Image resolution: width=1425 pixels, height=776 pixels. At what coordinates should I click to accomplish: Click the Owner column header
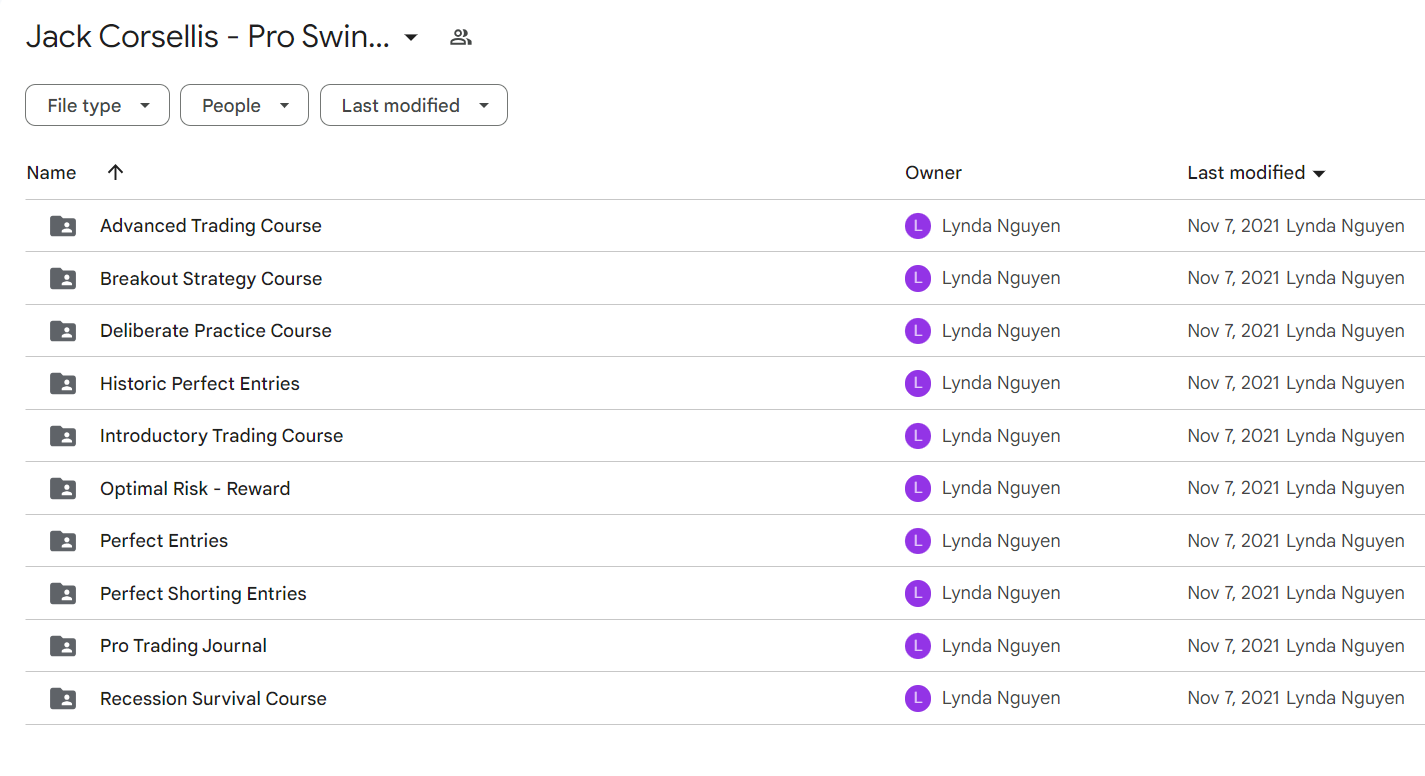(933, 173)
